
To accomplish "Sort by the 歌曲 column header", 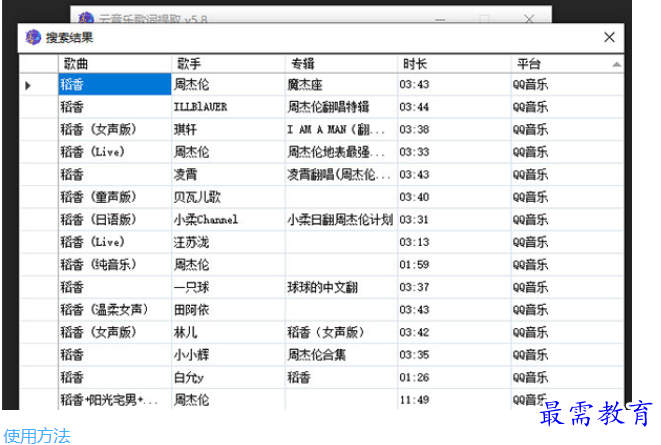I will tap(115, 64).
